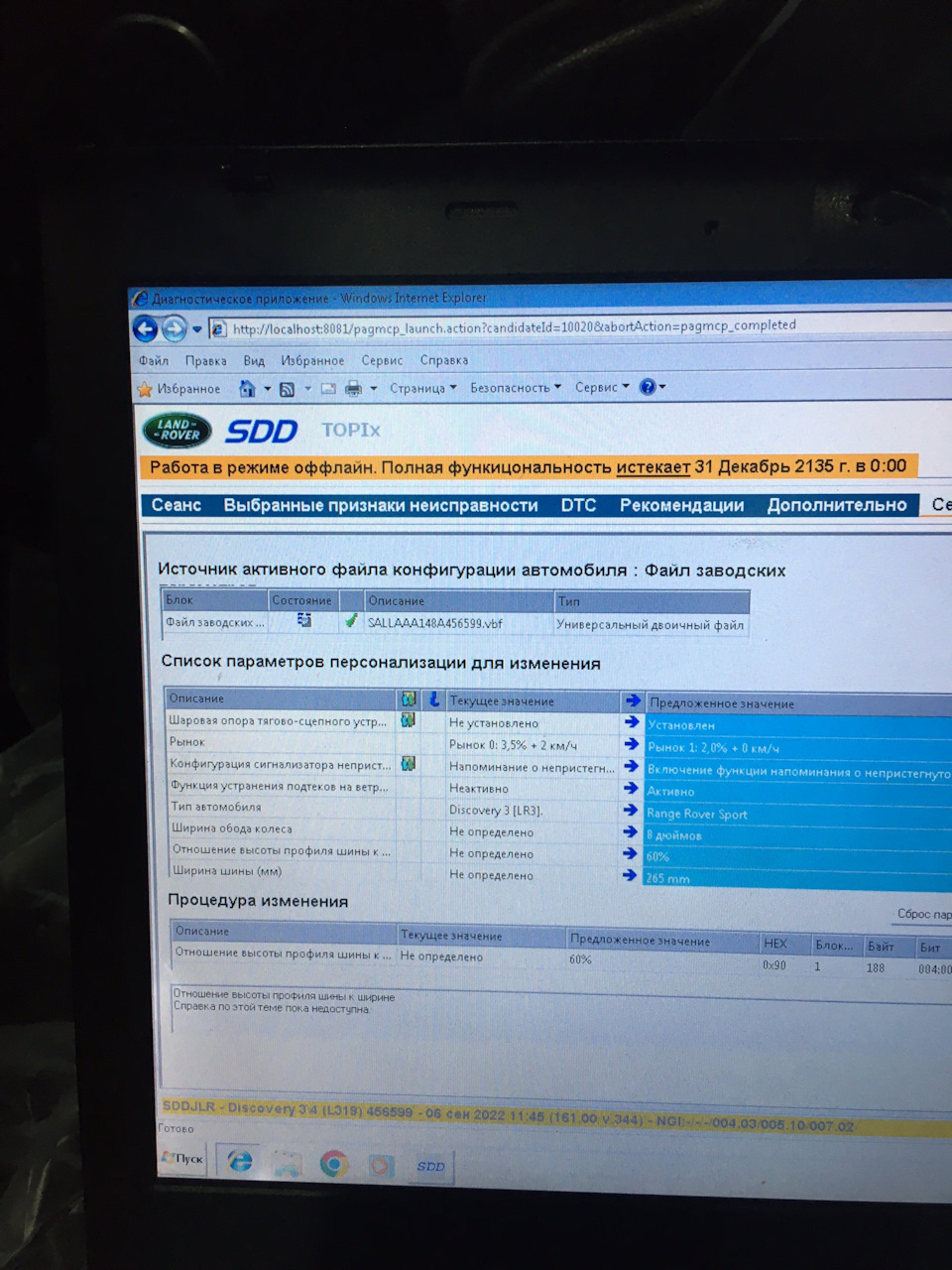Select current value Discovery 3 [LR3]

496,811
